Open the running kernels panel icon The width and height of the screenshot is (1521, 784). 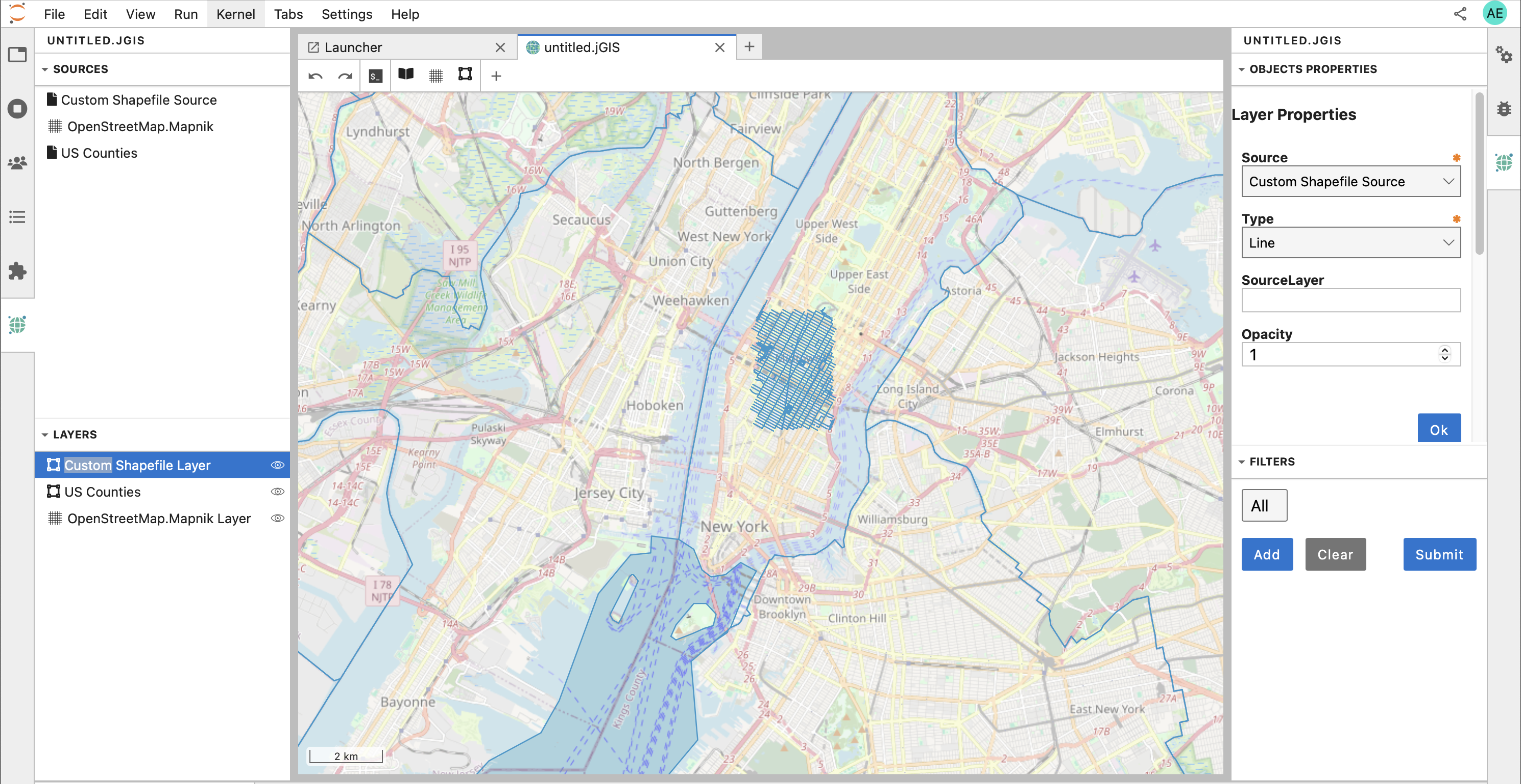(17, 109)
